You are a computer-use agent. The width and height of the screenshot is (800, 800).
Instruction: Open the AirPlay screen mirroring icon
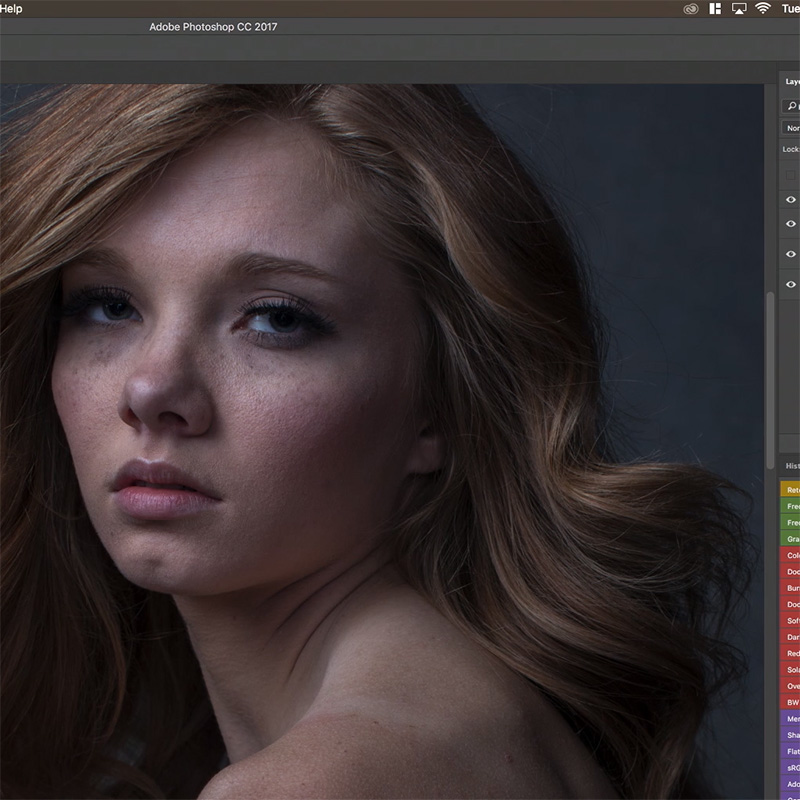tap(739, 8)
